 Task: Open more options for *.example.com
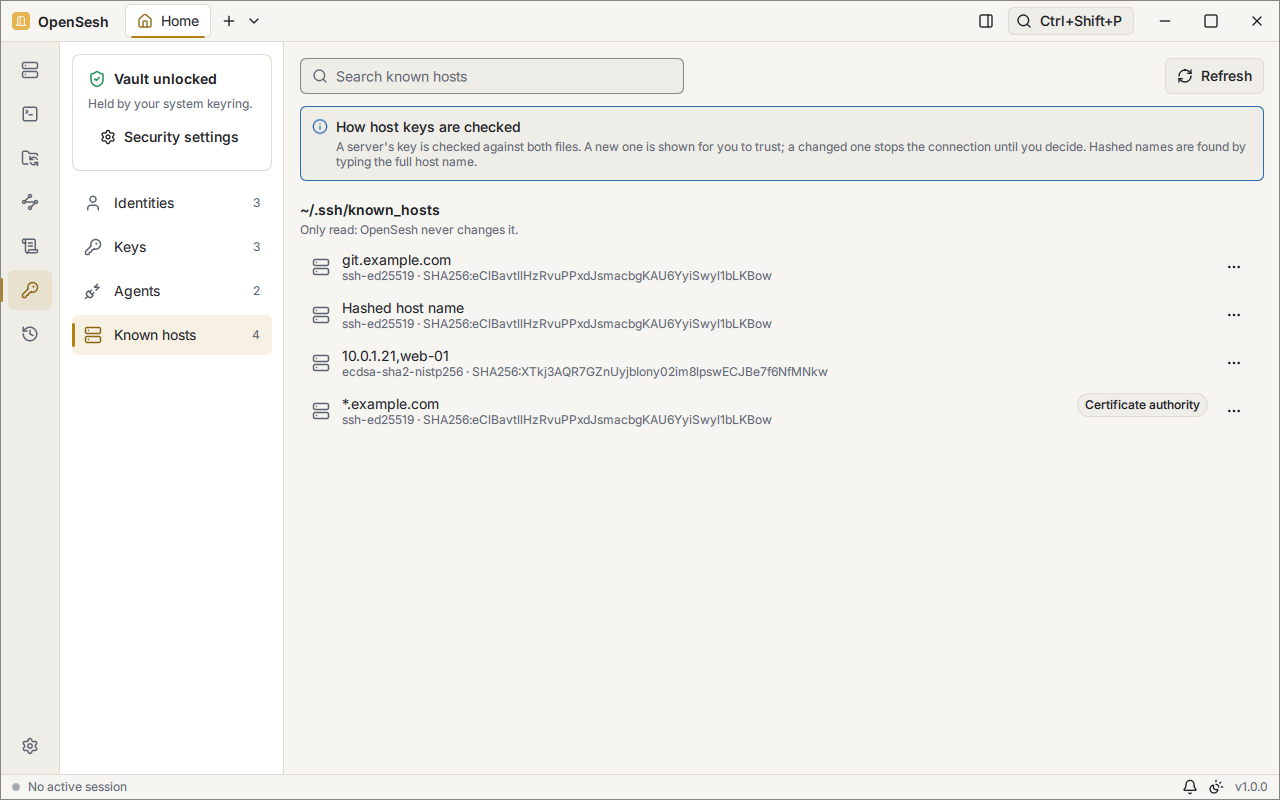(x=1234, y=411)
